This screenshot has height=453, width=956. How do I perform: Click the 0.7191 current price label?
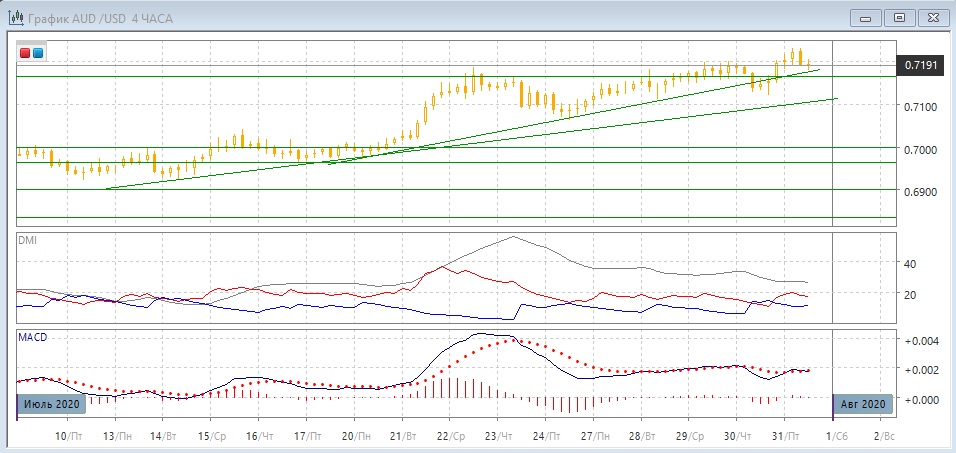click(x=920, y=64)
